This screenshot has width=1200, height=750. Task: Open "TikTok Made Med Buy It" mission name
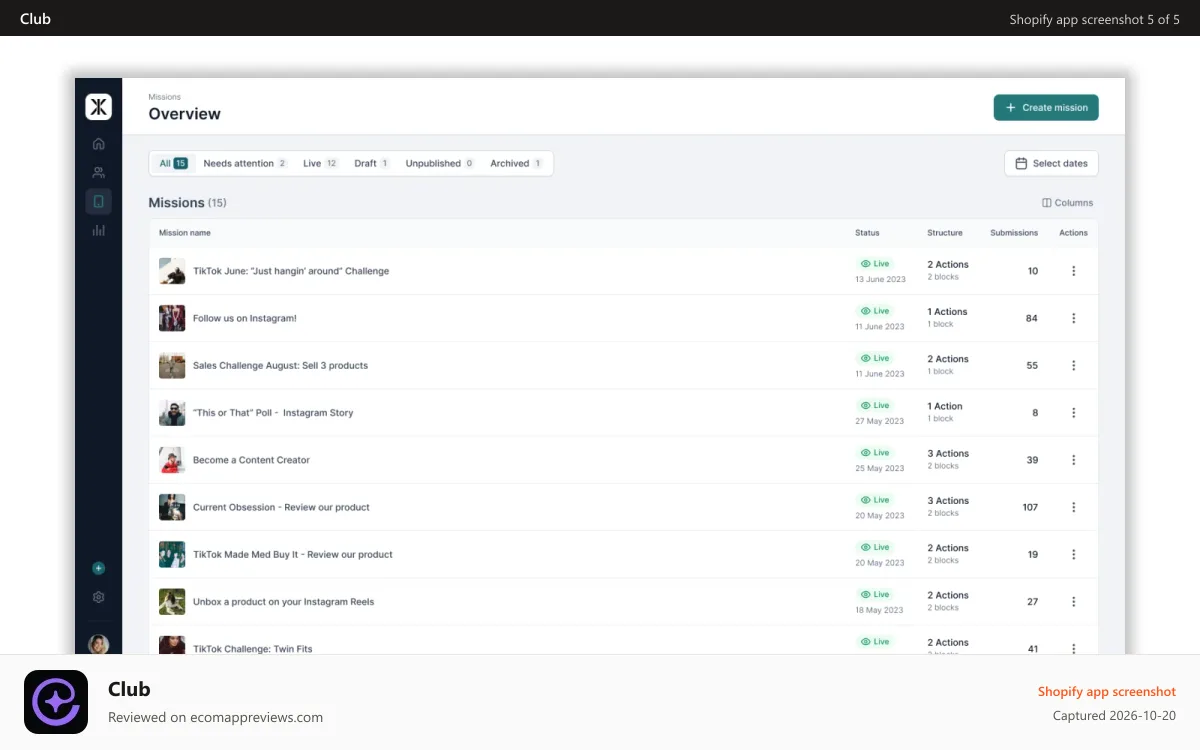[x=293, y=554]
